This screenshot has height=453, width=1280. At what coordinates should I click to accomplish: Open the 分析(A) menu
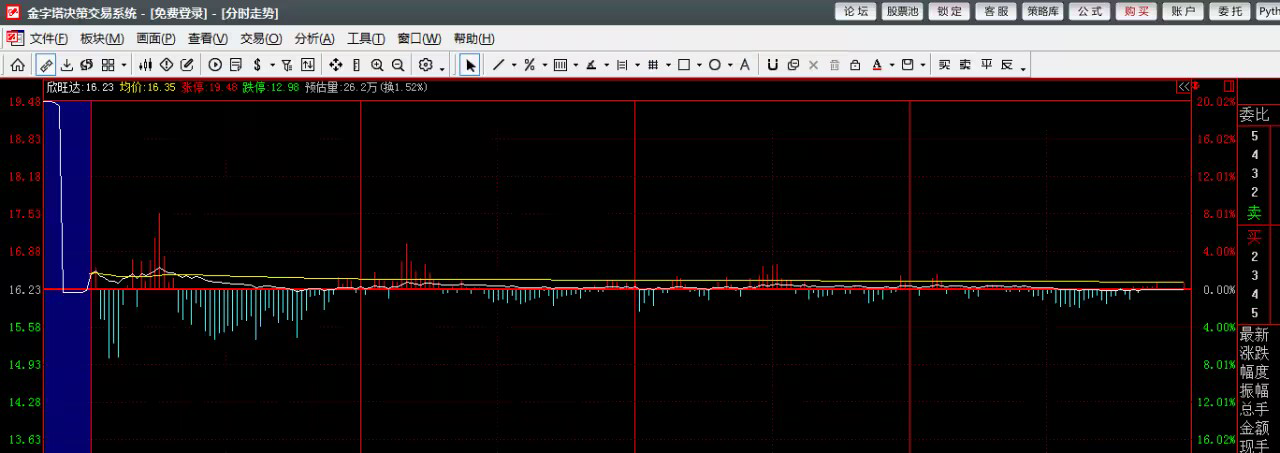[314, 39]
